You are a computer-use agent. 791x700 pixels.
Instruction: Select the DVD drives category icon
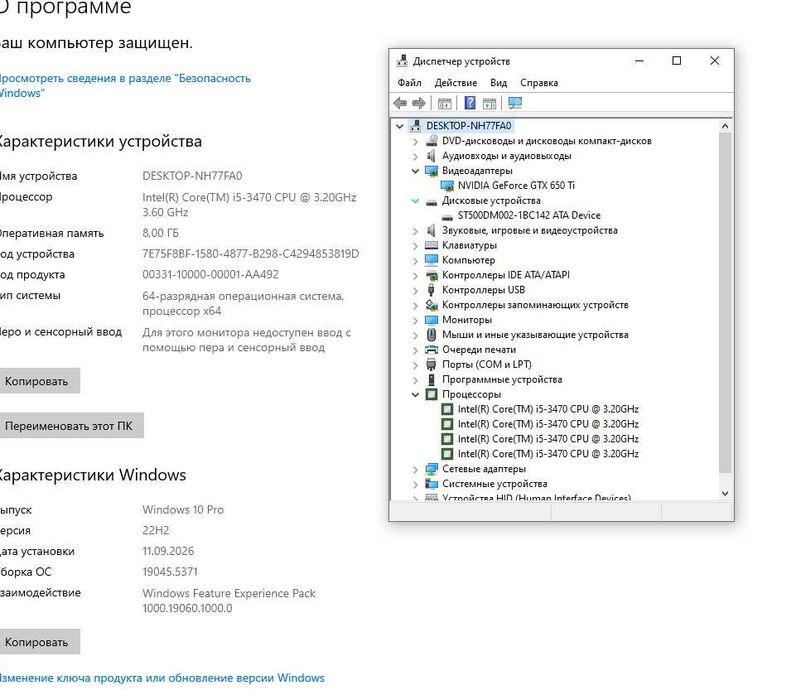coord(431,141)
